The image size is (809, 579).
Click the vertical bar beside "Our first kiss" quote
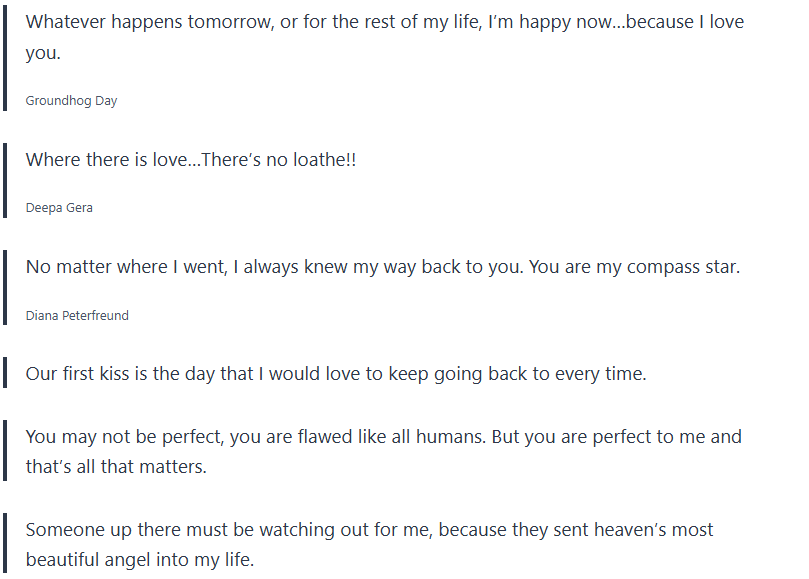pos(6,374)
